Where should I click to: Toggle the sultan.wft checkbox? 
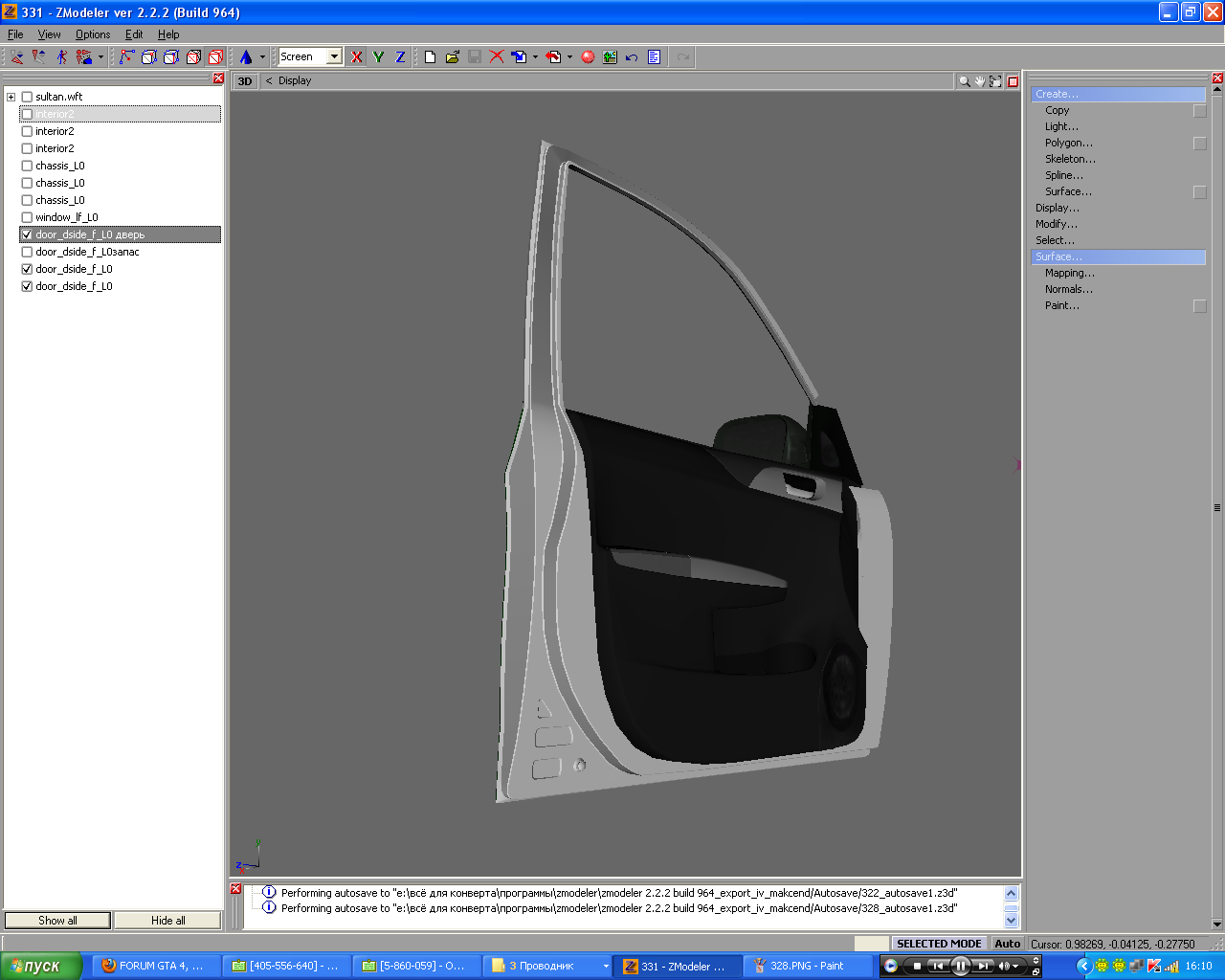(x=27, y=97)
